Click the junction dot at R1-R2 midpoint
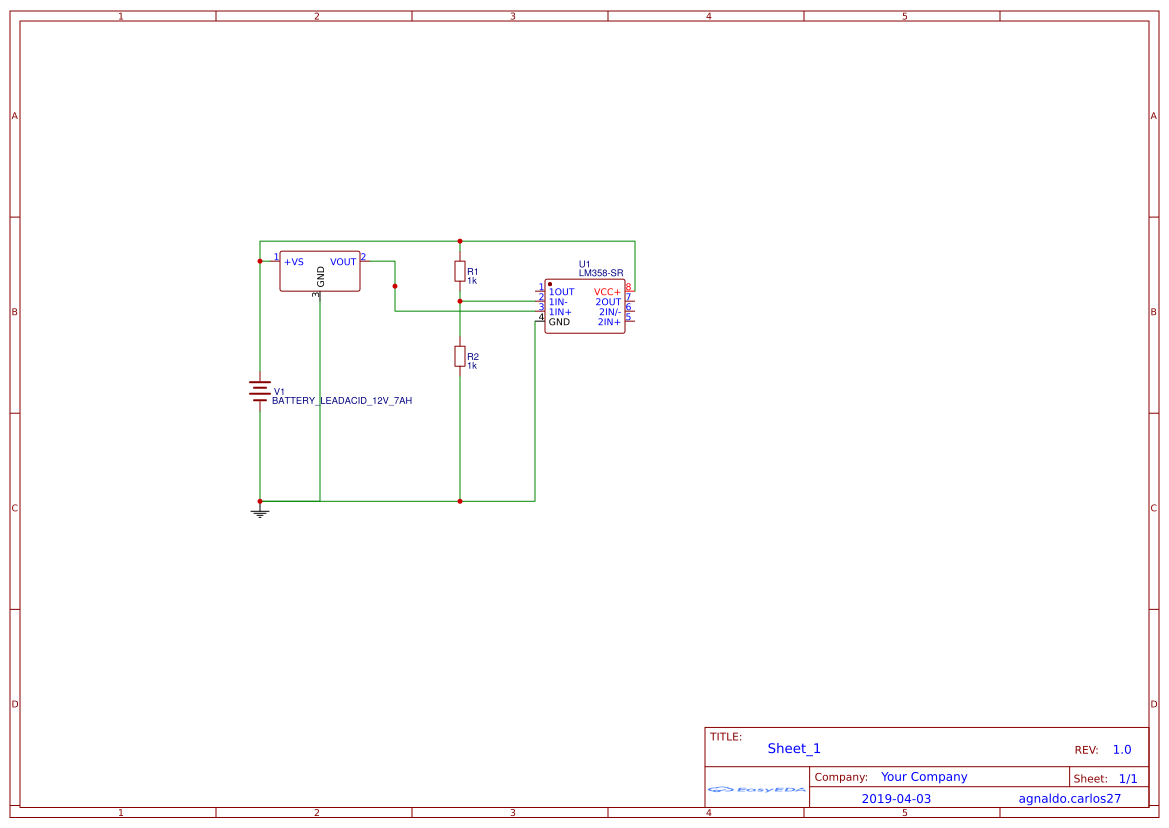1169x828 pixels. (x=460, y=301)
